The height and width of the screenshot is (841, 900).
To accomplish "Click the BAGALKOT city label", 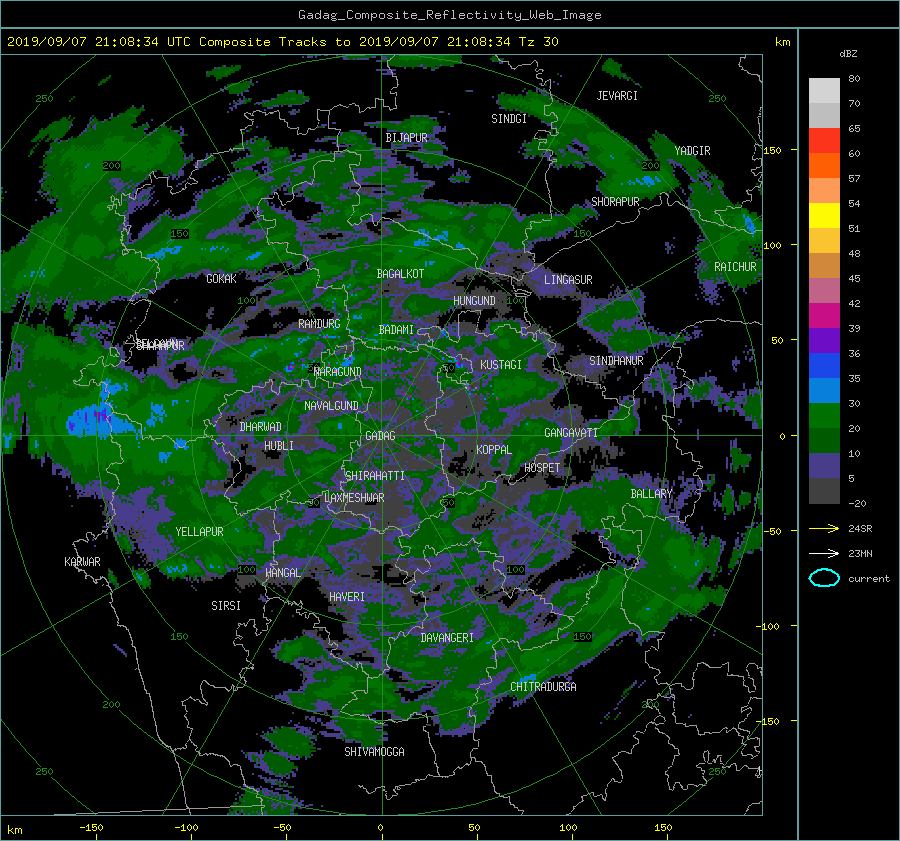I will click(400, 274).
